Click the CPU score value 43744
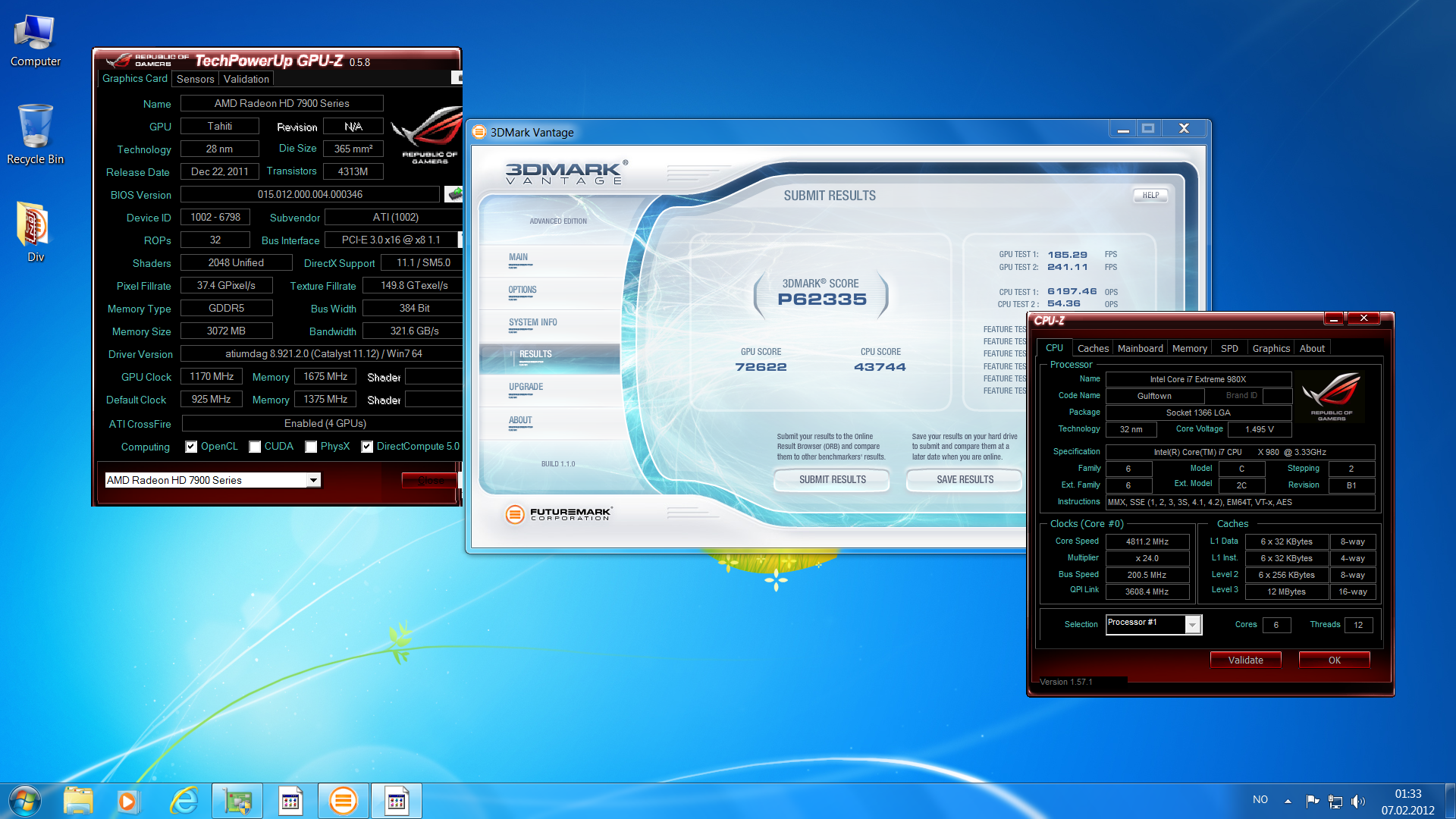Viewport: 1456px width, 819px height. pyautogui.click(x=880, y=367)
